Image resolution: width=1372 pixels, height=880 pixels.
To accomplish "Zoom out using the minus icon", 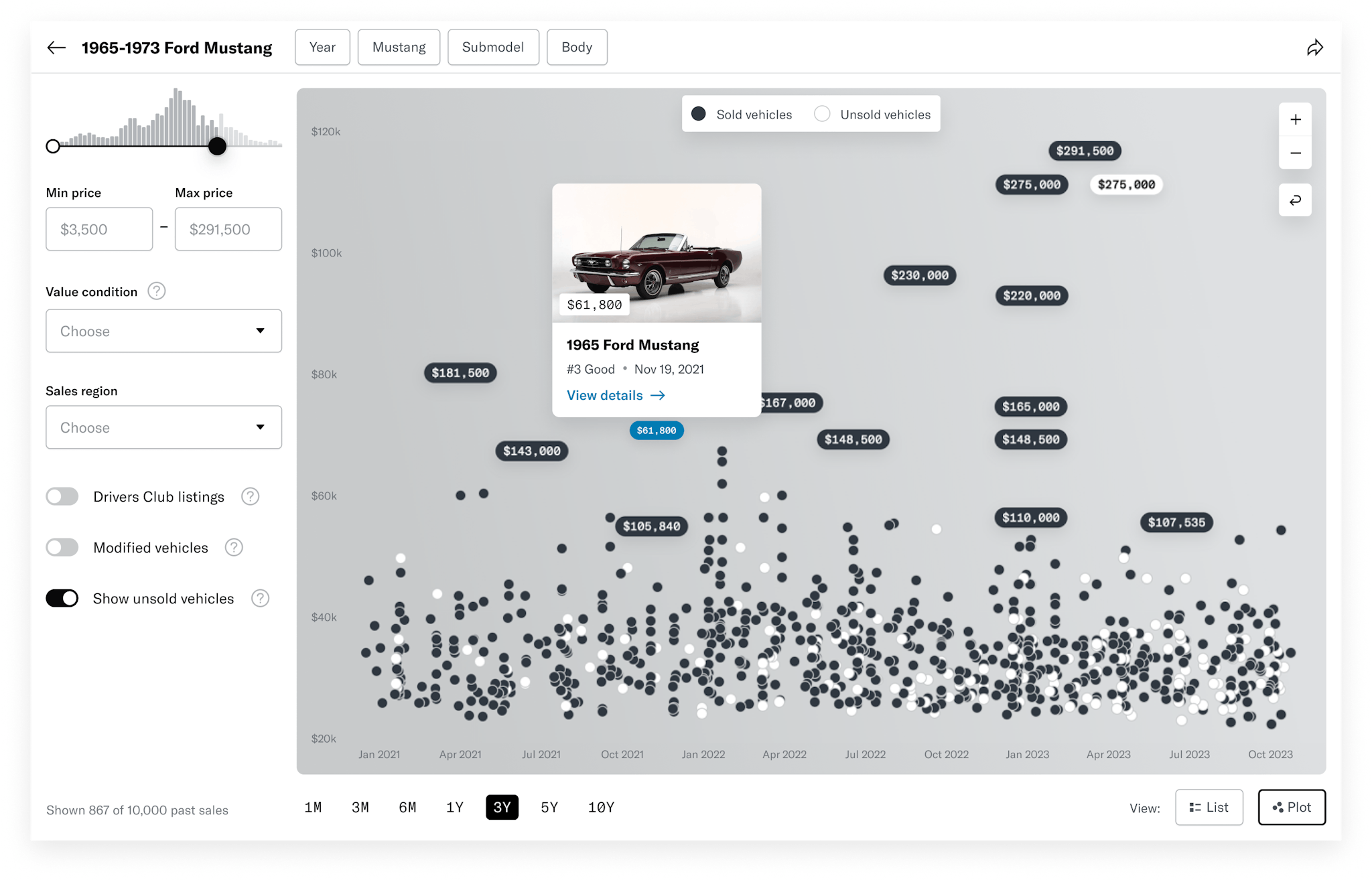I will click(x=1295, y=153).
